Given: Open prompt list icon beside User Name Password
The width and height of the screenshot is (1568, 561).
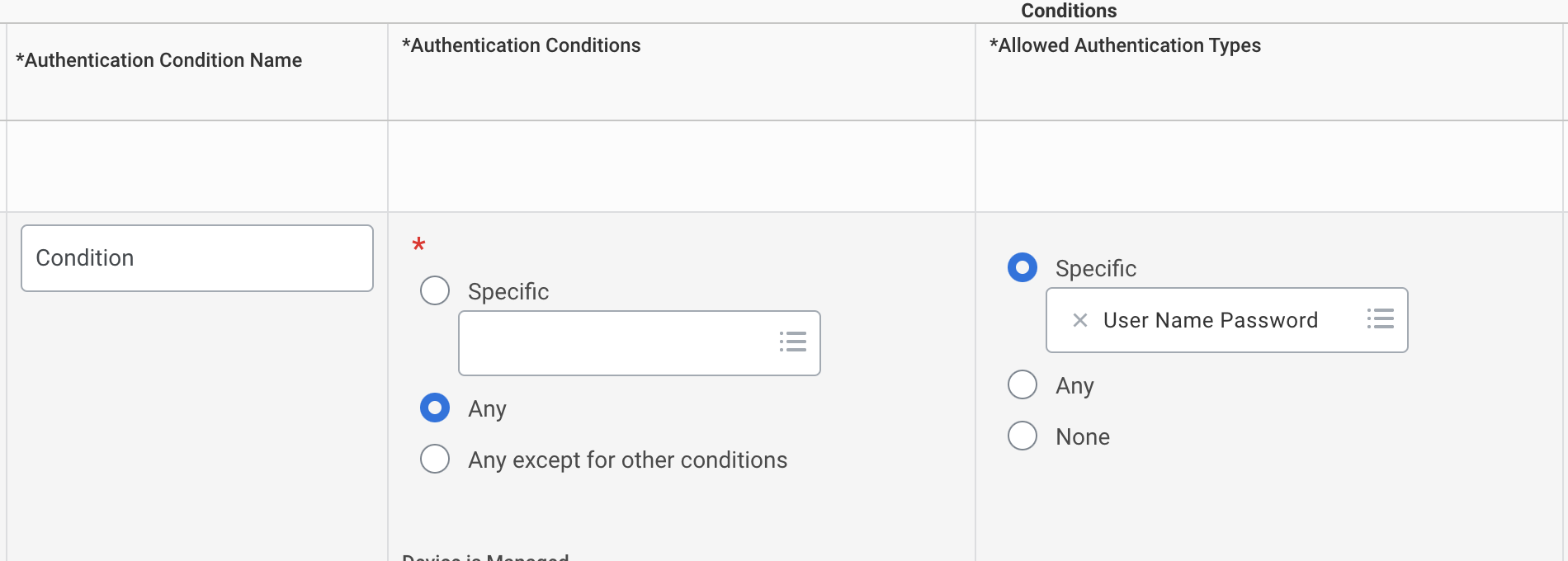Looking at the screenshot, I should [1381, 318].
